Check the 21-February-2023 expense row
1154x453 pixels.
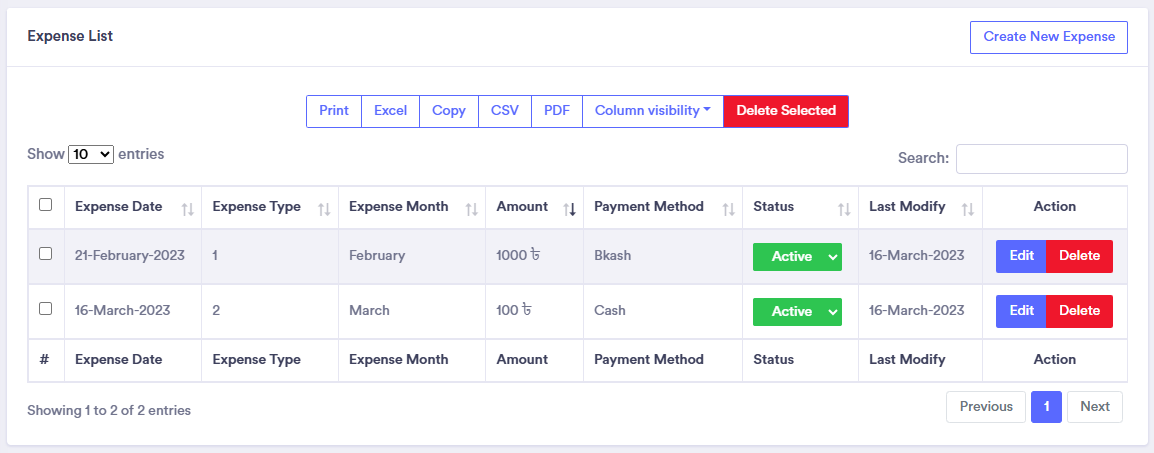click(x=45, y=254)
